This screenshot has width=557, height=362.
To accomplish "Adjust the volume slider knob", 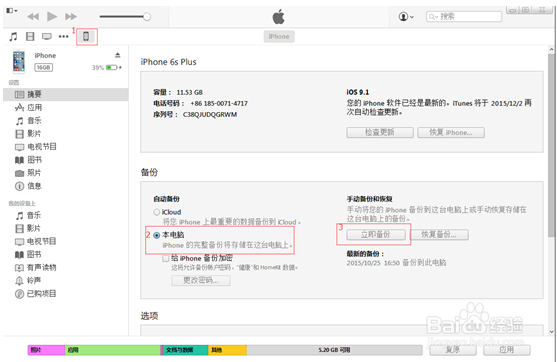I will click(x=147, y=16).
